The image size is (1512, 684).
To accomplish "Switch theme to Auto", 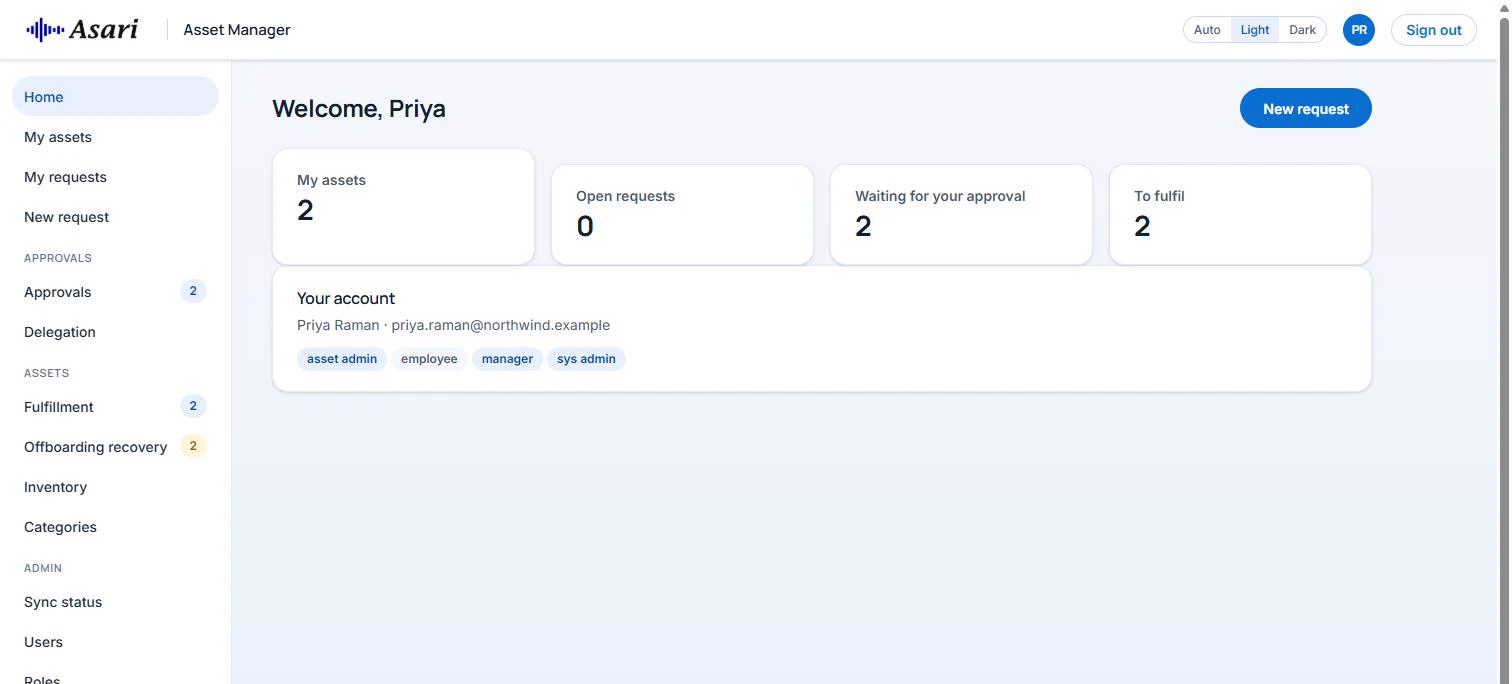I will coord(1207,30).
